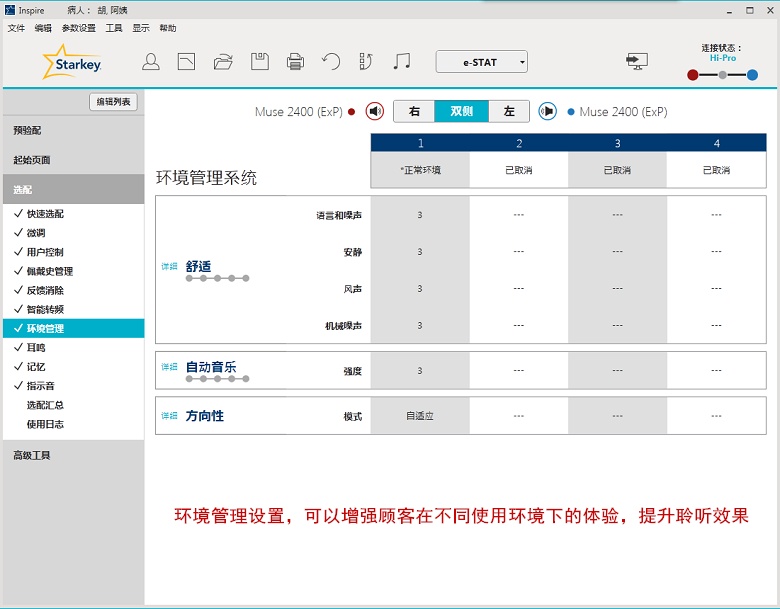The width and height of the screenshot is (780, 609).
Task: Open the monitor display icon
Action: point(636,62)
